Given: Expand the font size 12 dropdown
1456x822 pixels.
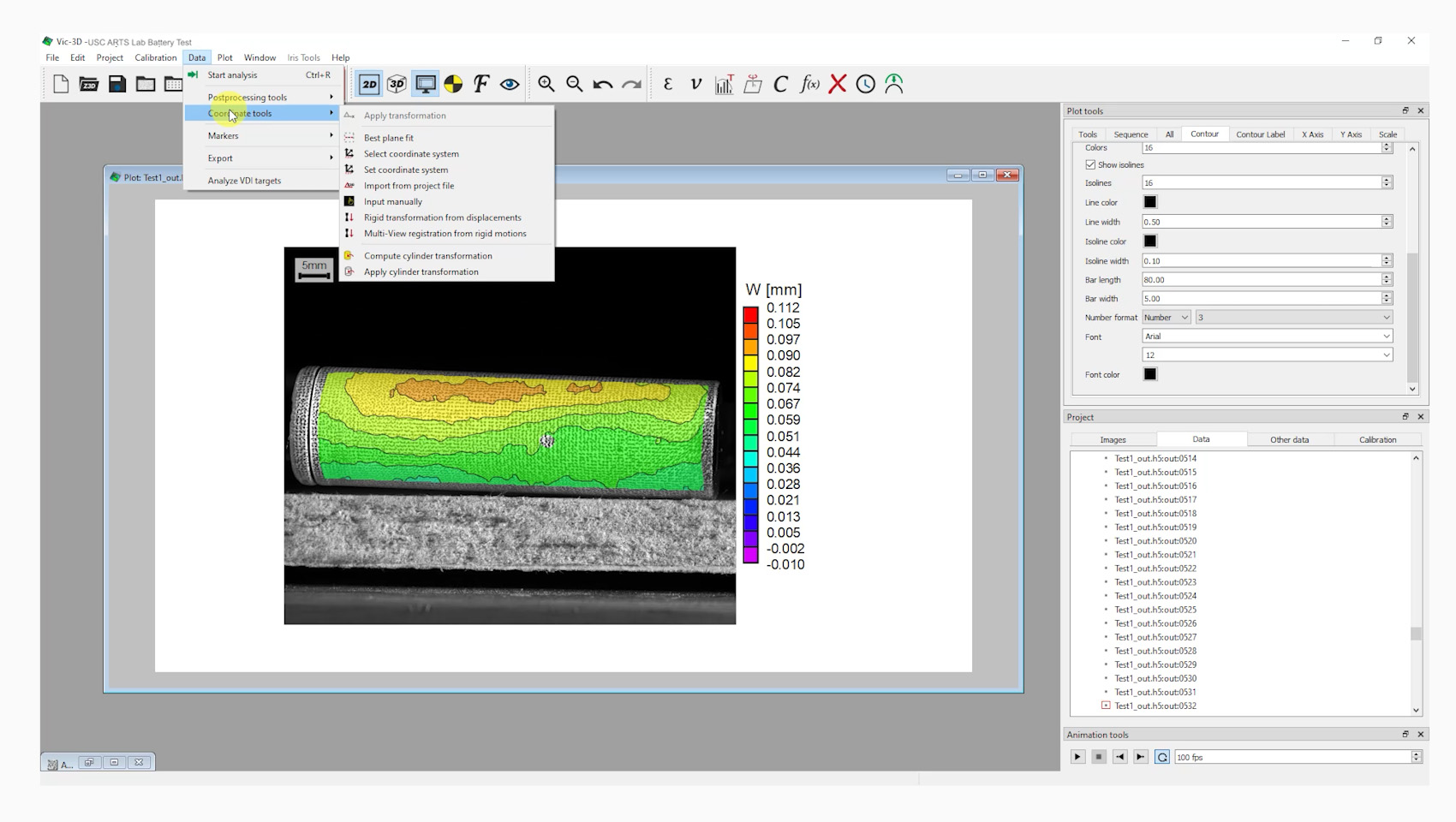Looking at the screenshot, I should pos(1267,355).
